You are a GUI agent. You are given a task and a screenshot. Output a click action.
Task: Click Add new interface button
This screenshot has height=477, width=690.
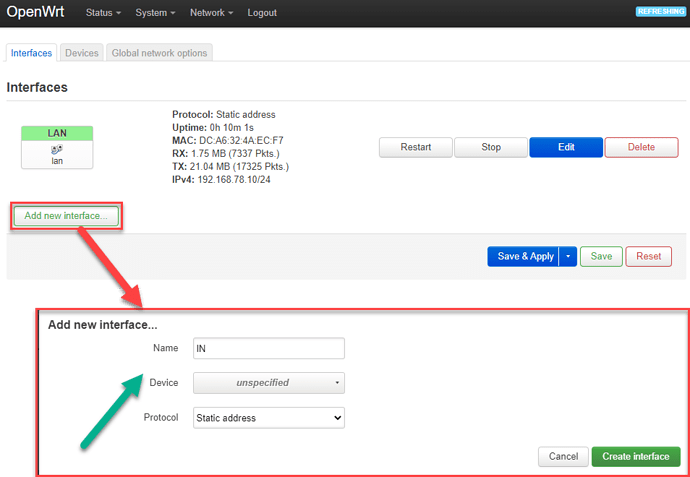66,216
